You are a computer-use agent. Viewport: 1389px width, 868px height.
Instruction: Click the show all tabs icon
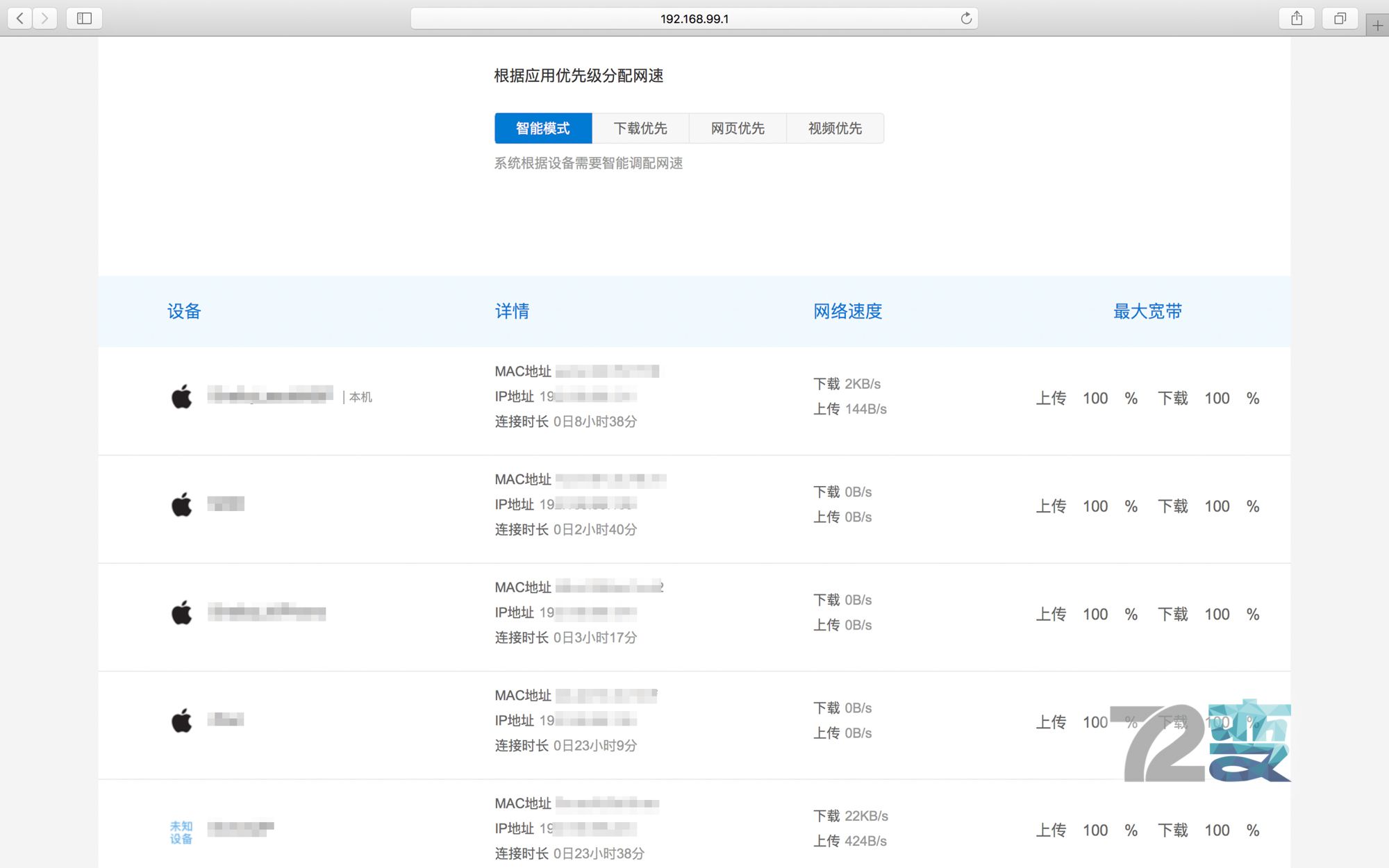click(x=1340, y=18)
